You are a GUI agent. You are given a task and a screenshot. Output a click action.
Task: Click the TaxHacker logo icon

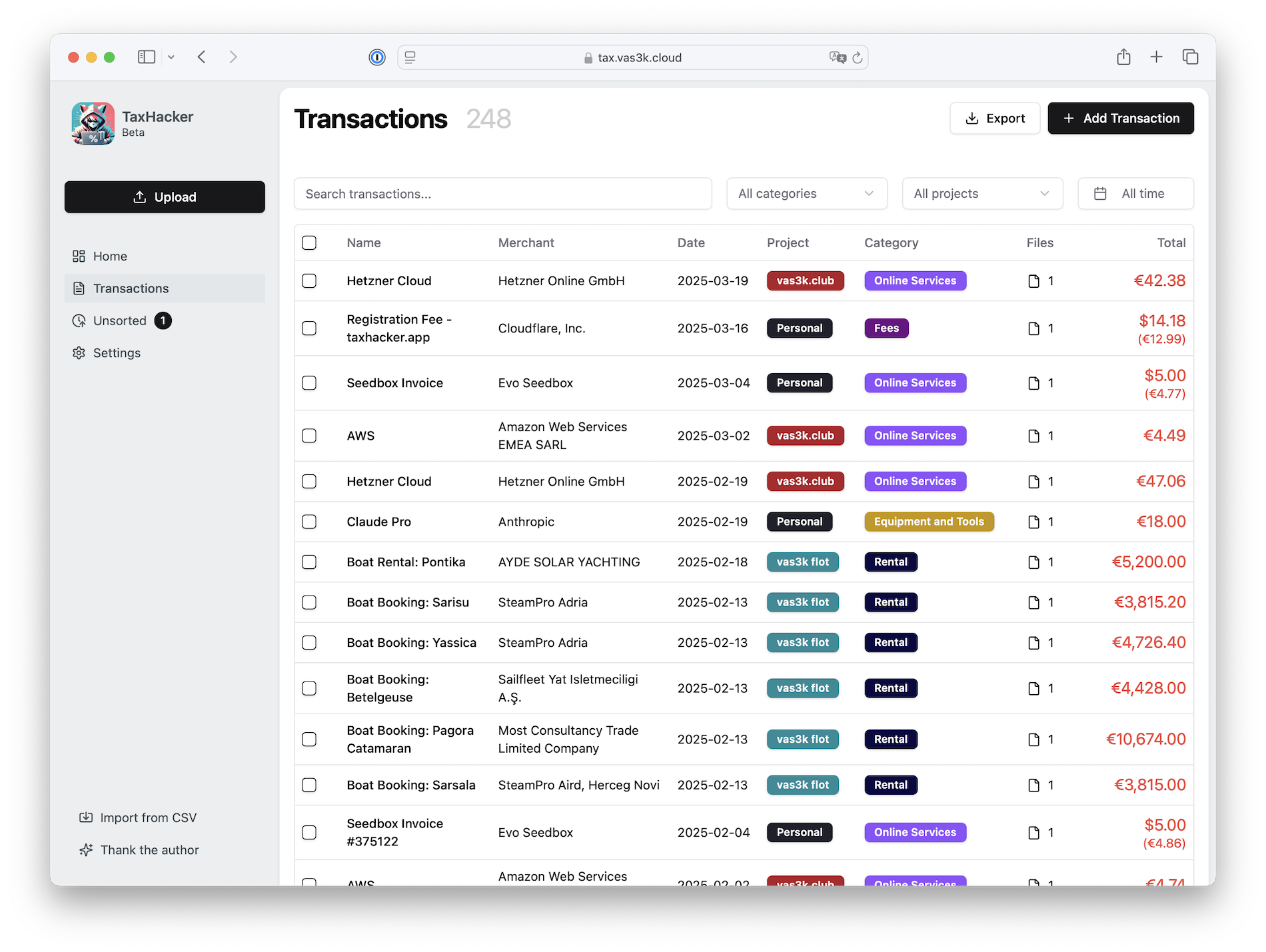(93, 123)
